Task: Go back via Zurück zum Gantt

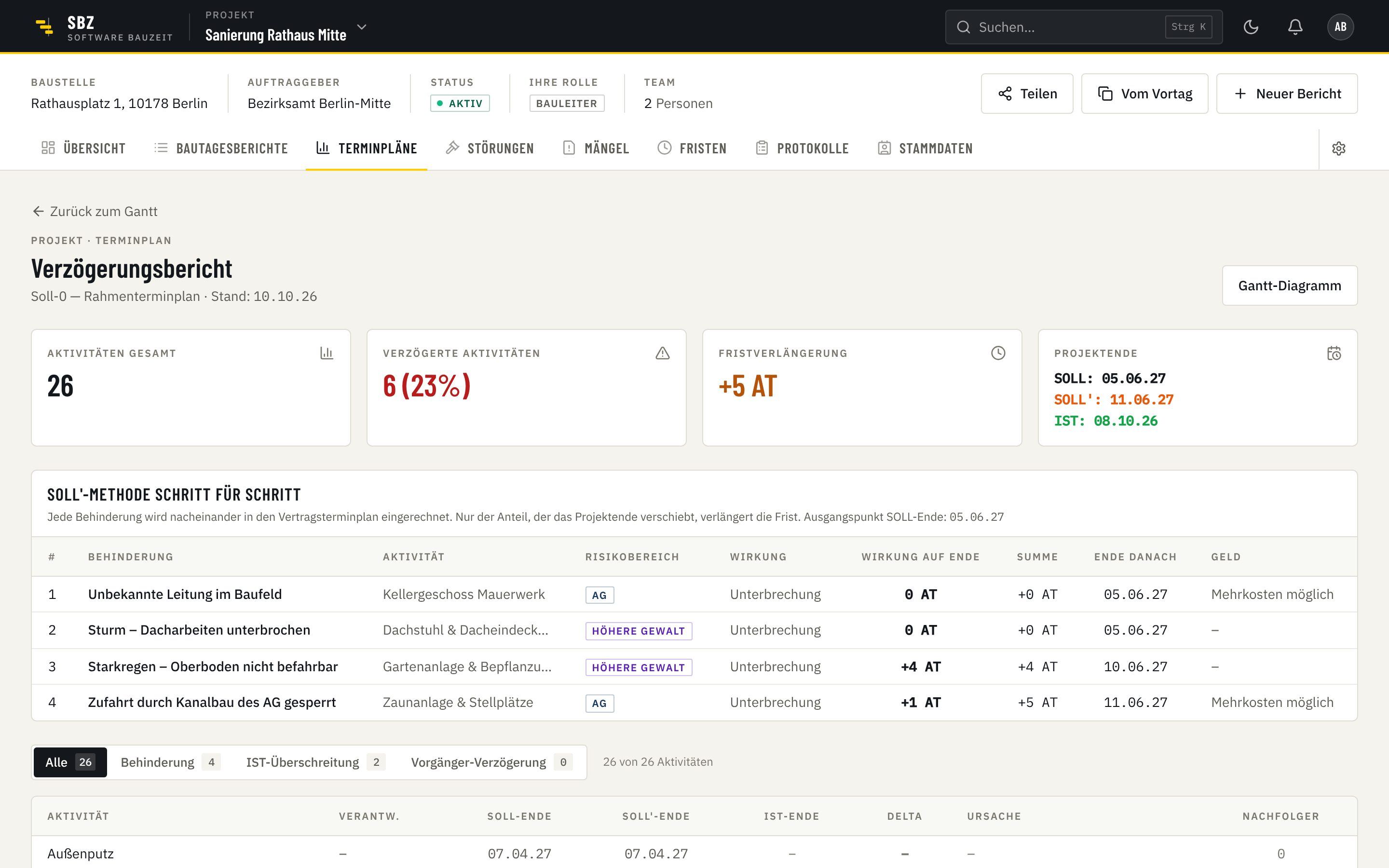Action: click(95, 211)
